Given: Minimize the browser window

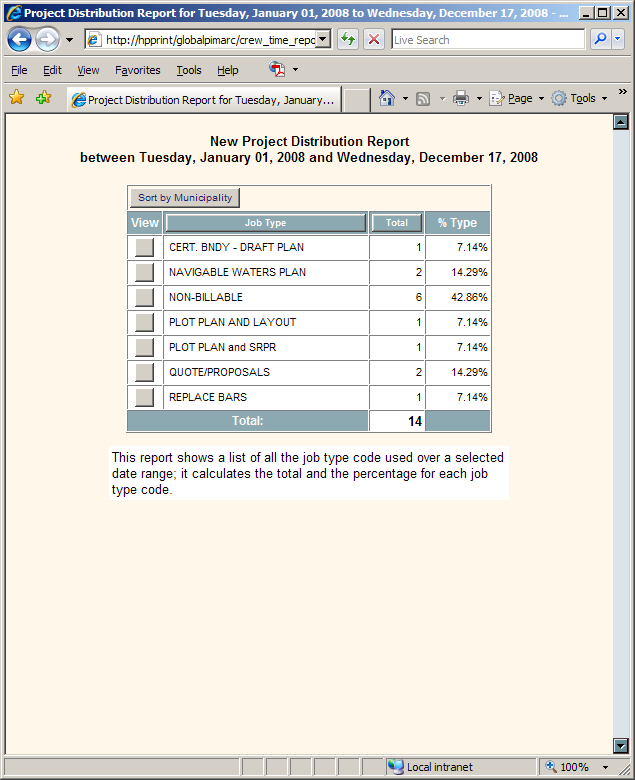Looking at the screenshot, I should (x=587, y=13).
